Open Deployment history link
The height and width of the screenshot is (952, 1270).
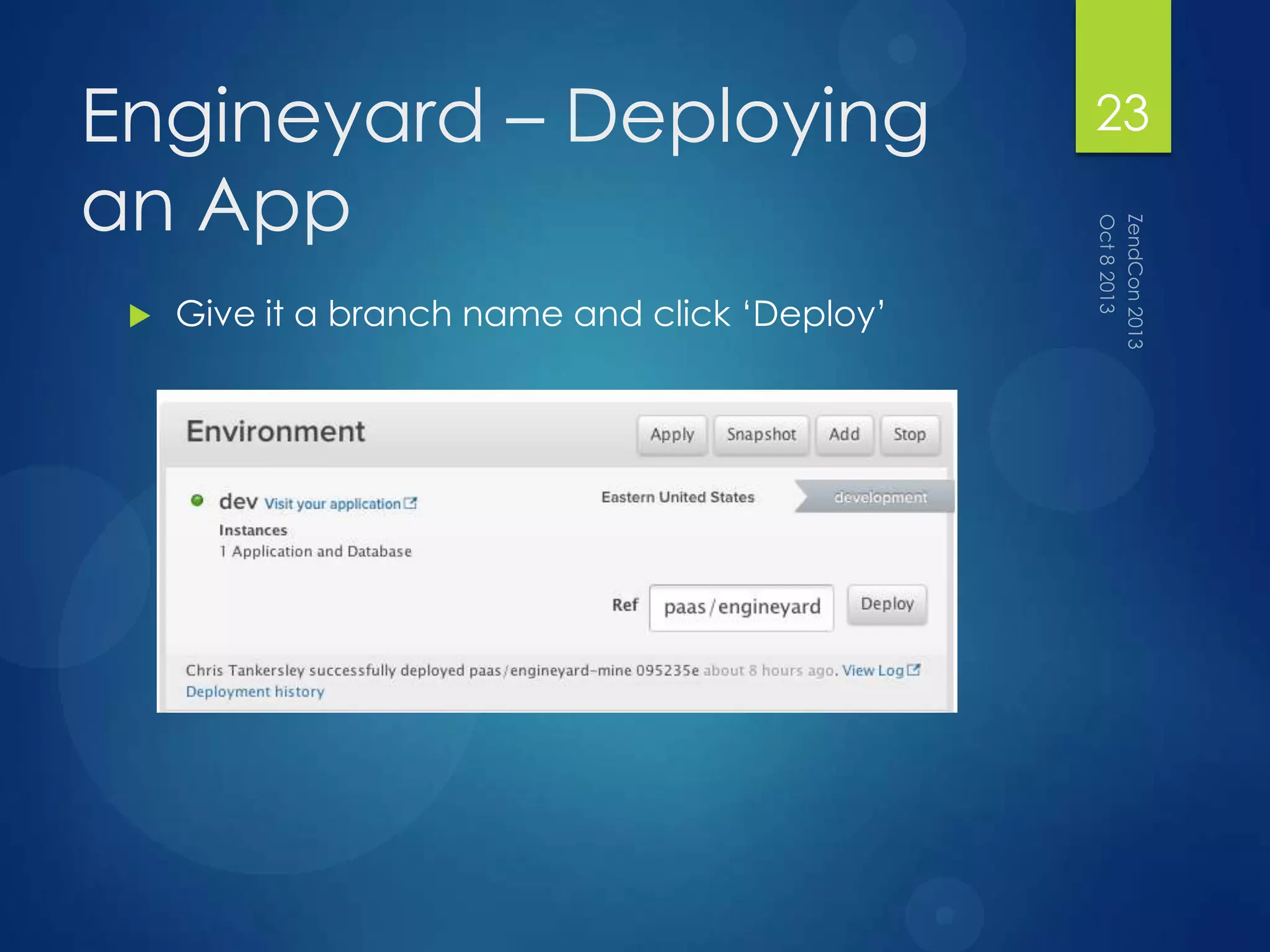tap(255, 692)
